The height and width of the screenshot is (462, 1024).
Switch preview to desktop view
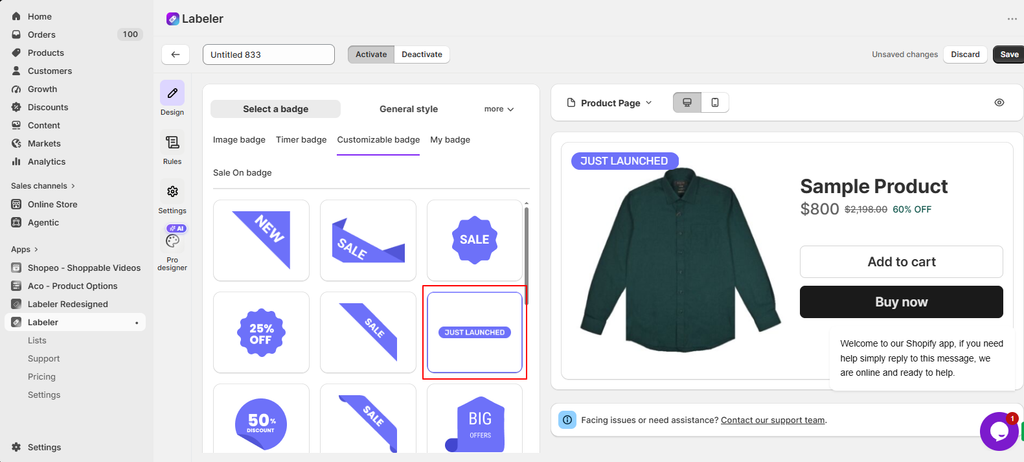tap(687, 103)
